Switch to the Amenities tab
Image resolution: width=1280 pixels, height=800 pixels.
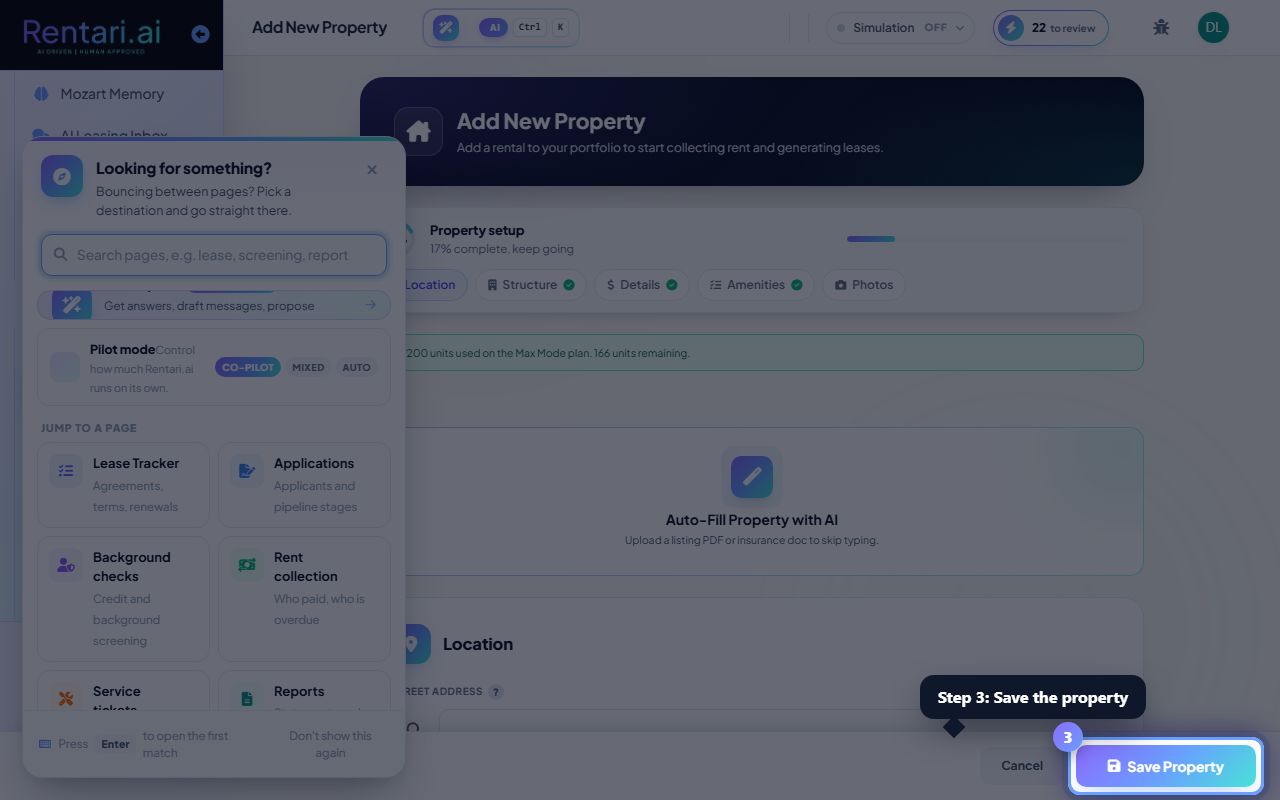point(756,285)
